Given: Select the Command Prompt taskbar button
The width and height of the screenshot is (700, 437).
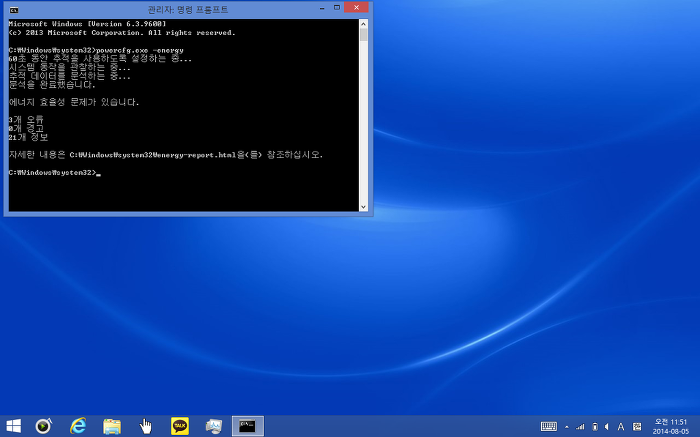Looking at the screenshot, I should coord(248,426).
